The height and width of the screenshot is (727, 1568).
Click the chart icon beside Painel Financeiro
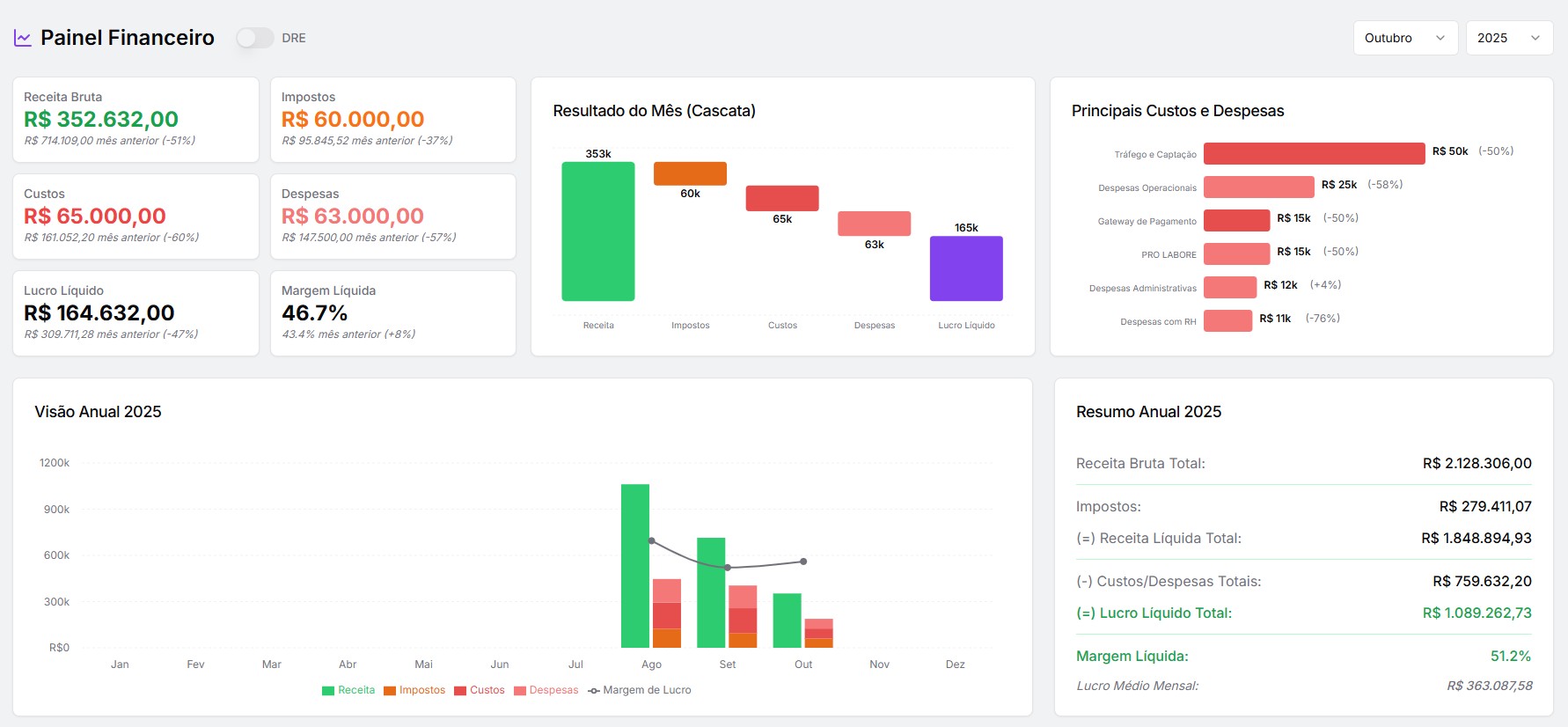[23, 38]
